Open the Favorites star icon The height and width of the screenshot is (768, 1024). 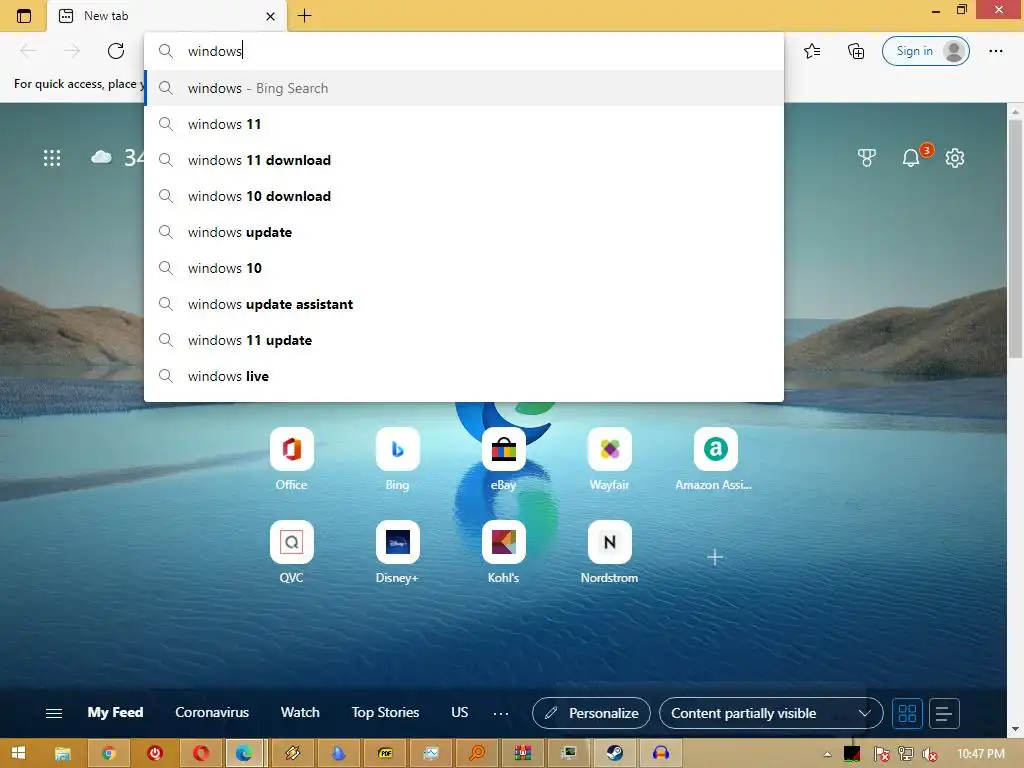coord(812,51)
